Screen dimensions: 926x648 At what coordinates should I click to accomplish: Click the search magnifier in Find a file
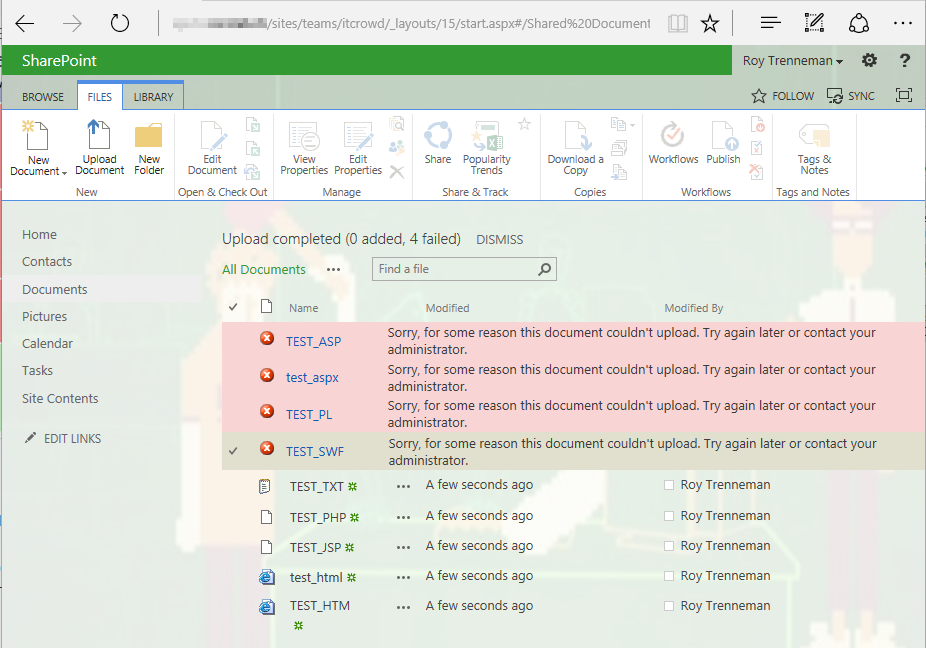(x=544, y=269)
